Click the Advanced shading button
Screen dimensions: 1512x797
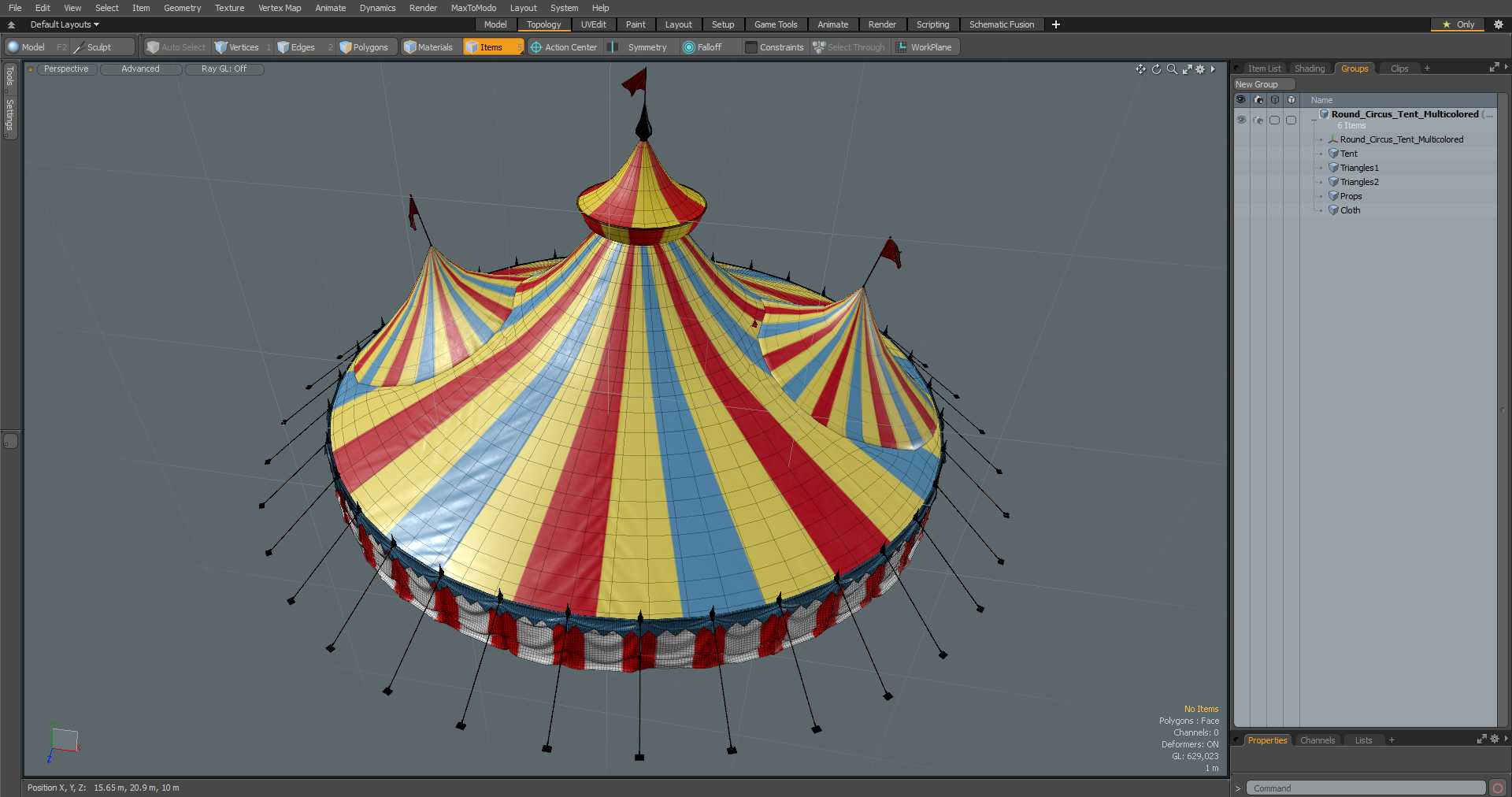click(140, 69)
